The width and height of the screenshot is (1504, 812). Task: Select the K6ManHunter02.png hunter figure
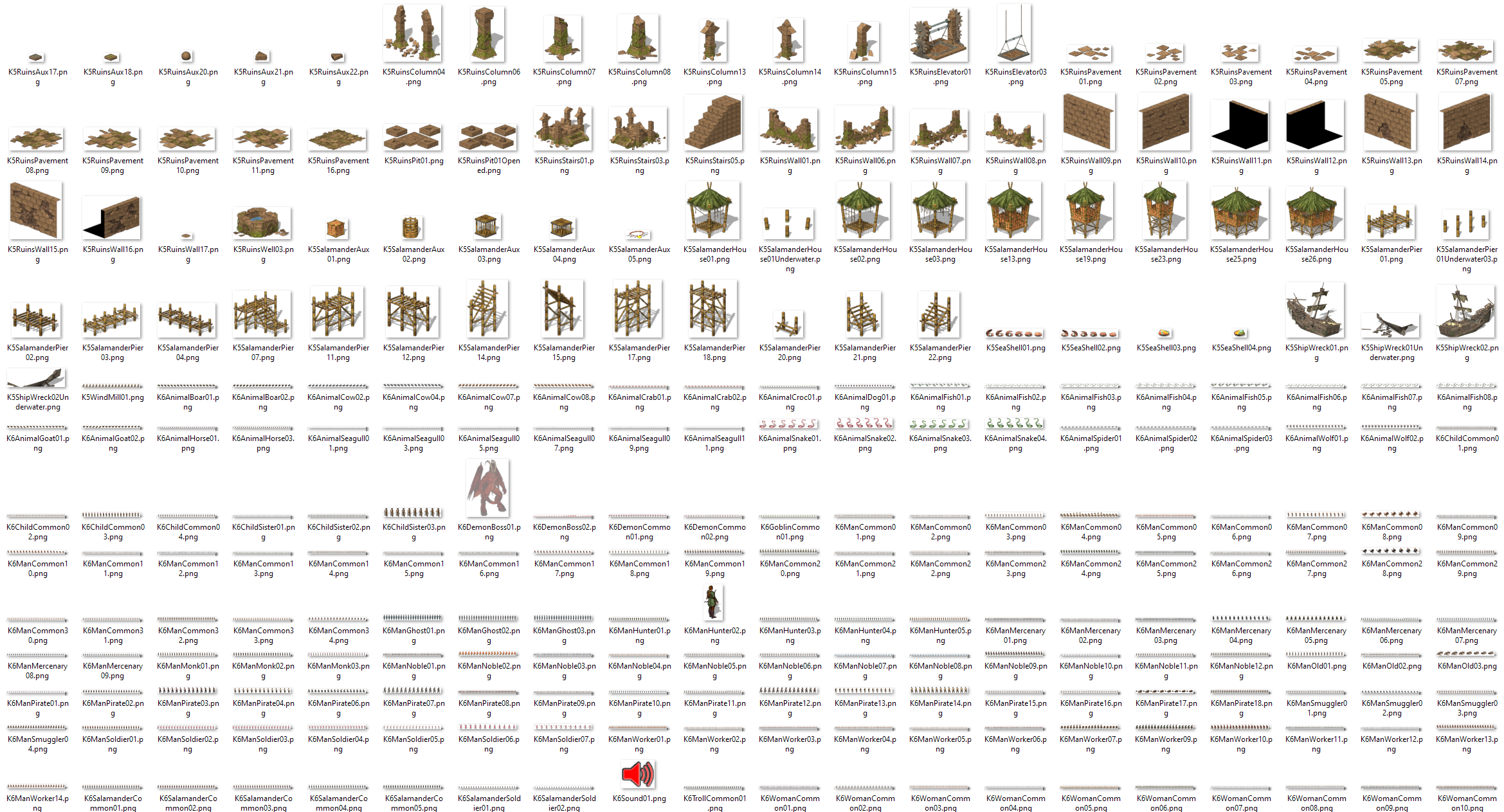coord(712,602)
